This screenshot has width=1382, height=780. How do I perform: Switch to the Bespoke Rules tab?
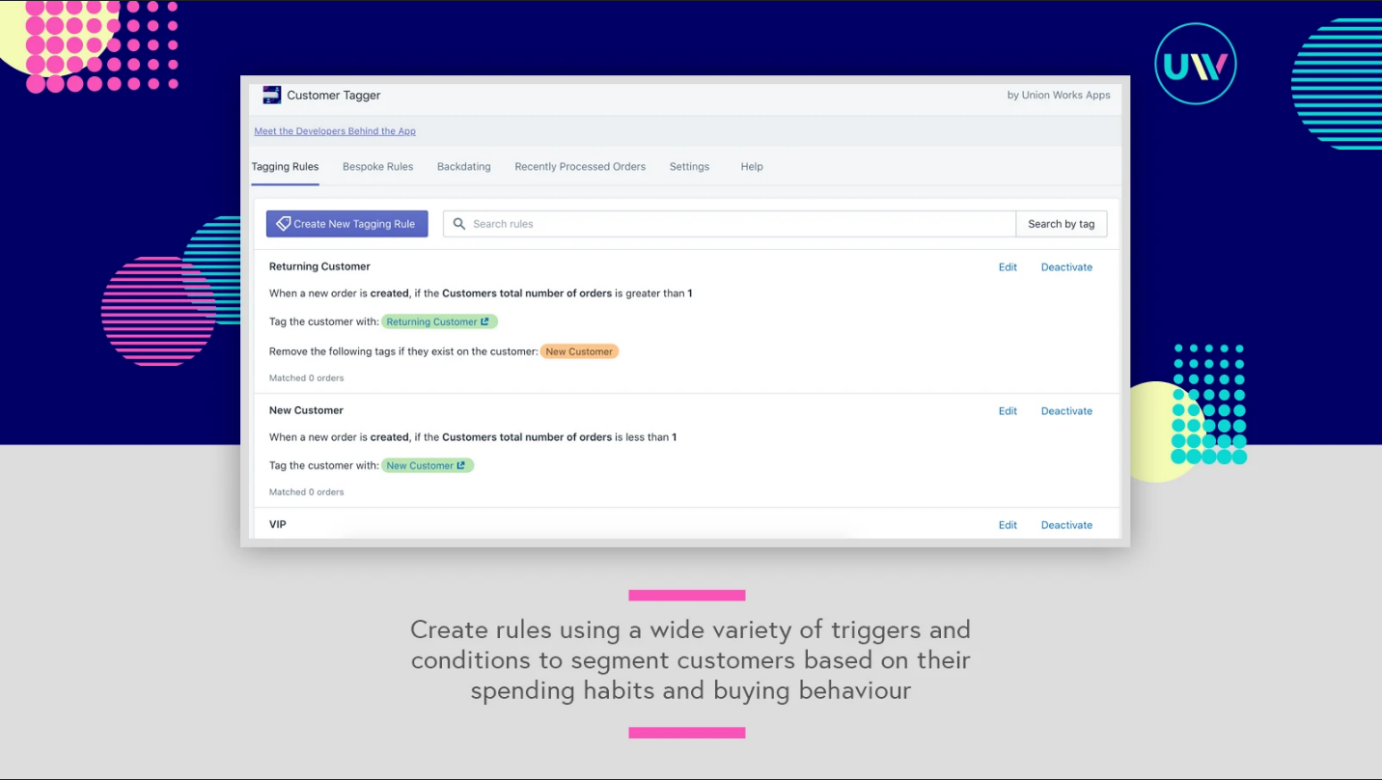[x=377, y=167]
